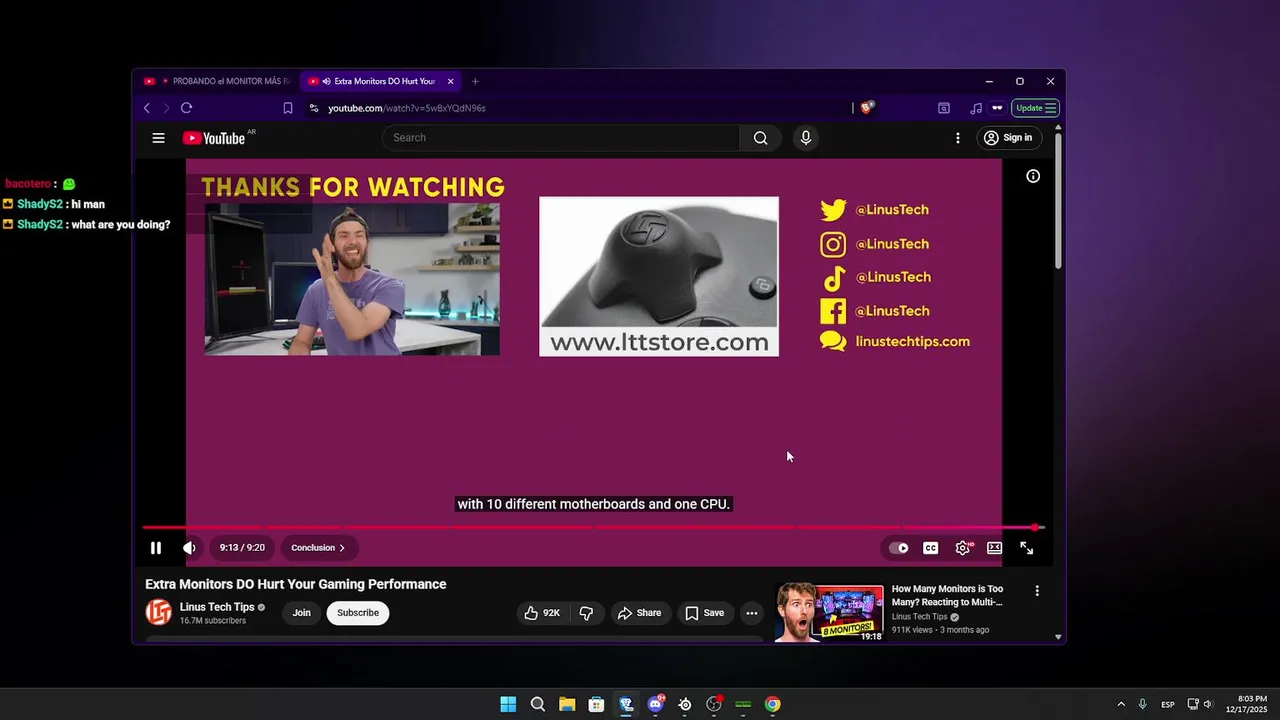Mute the video volume speaker icon

tap(189, 548)
